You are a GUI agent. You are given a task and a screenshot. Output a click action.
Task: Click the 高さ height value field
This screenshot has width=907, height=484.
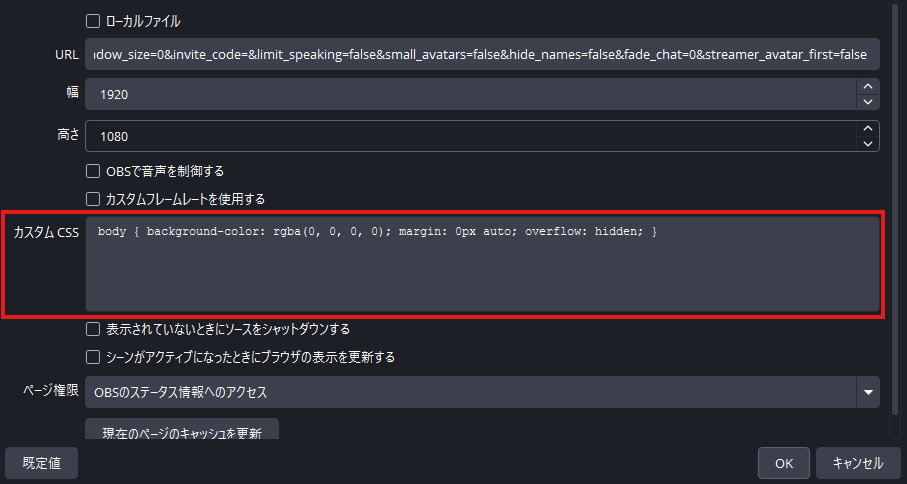pos(470,136)
